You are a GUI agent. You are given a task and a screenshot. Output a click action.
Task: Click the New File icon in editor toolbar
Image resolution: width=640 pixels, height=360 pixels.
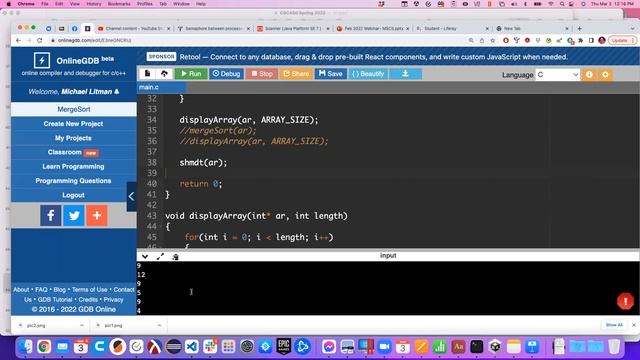(147, 73)
